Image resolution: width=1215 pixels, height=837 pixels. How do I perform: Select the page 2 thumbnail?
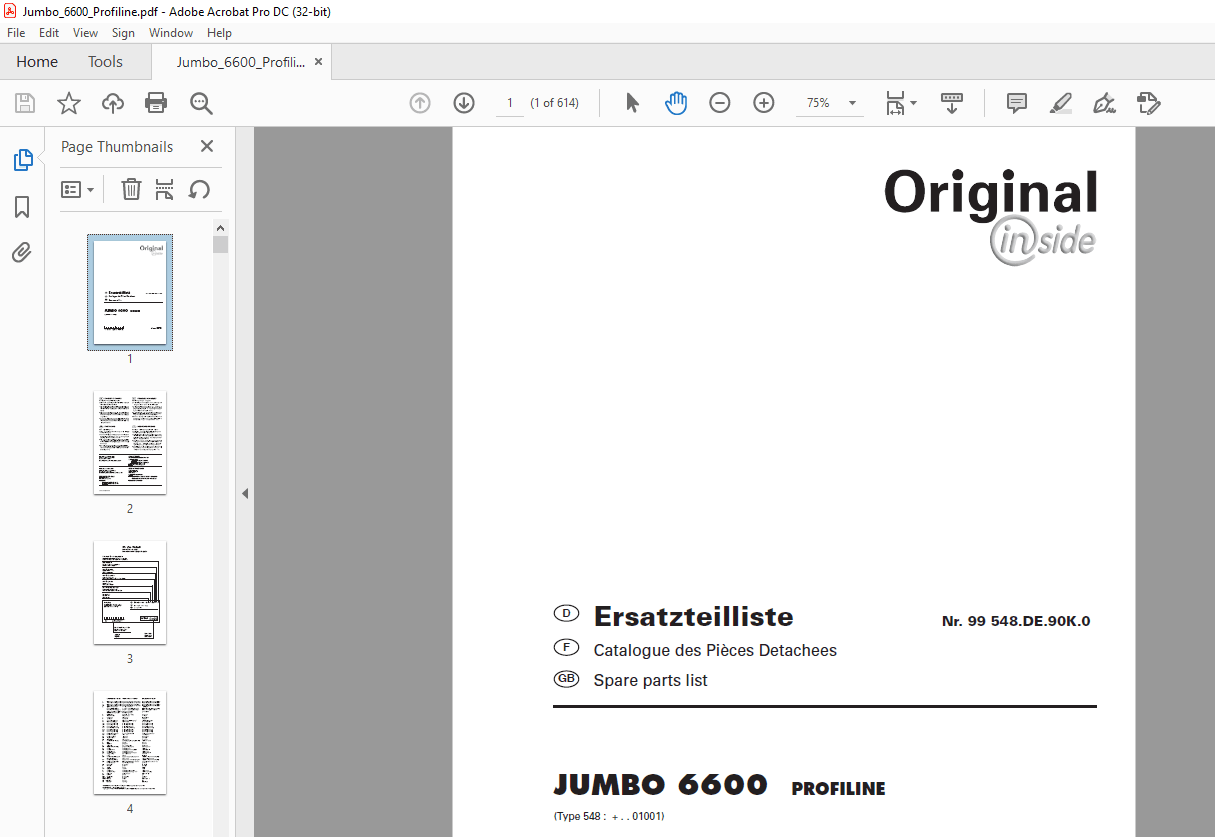(129, 442)
